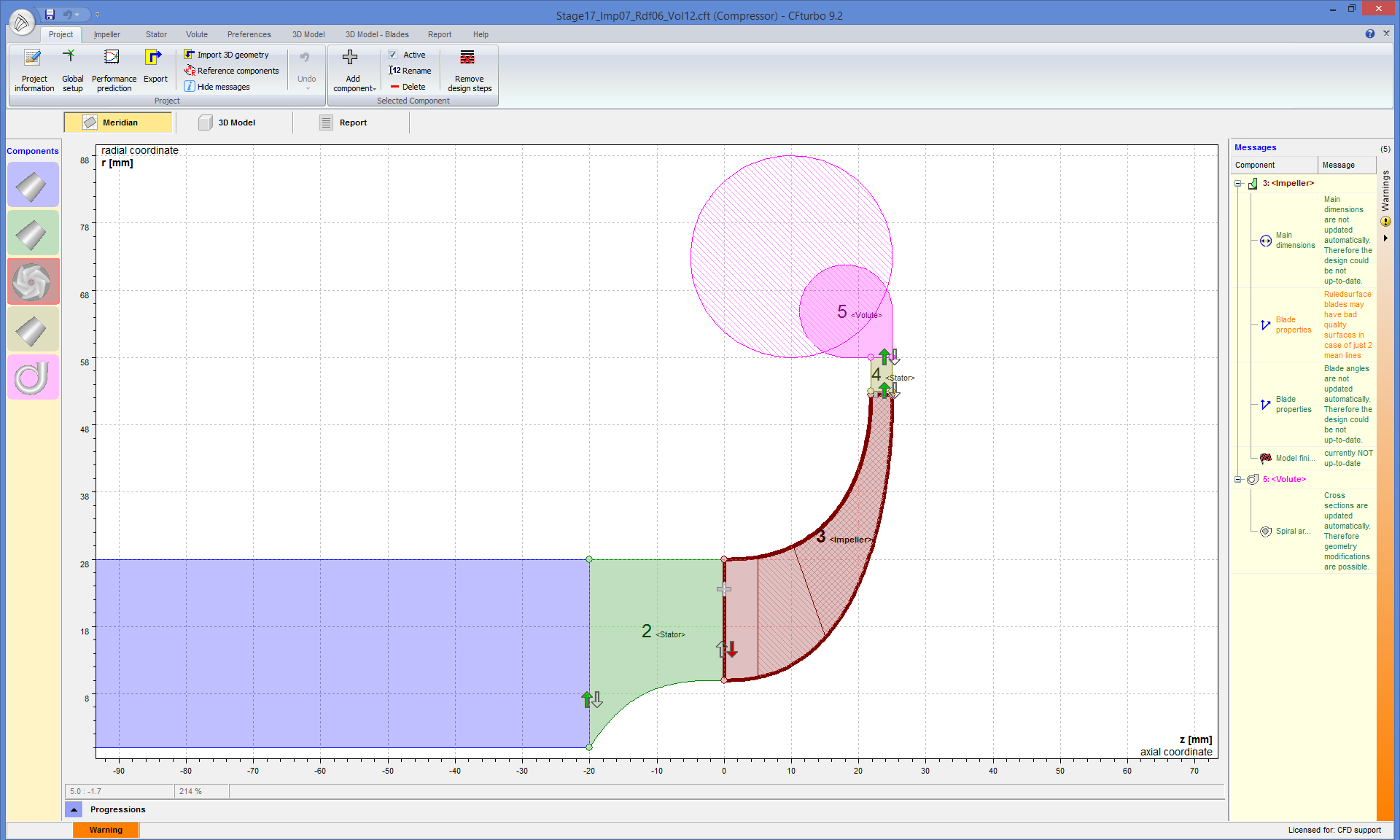
Task: Toggle the Active checkbox
Action: coord(393,55)
